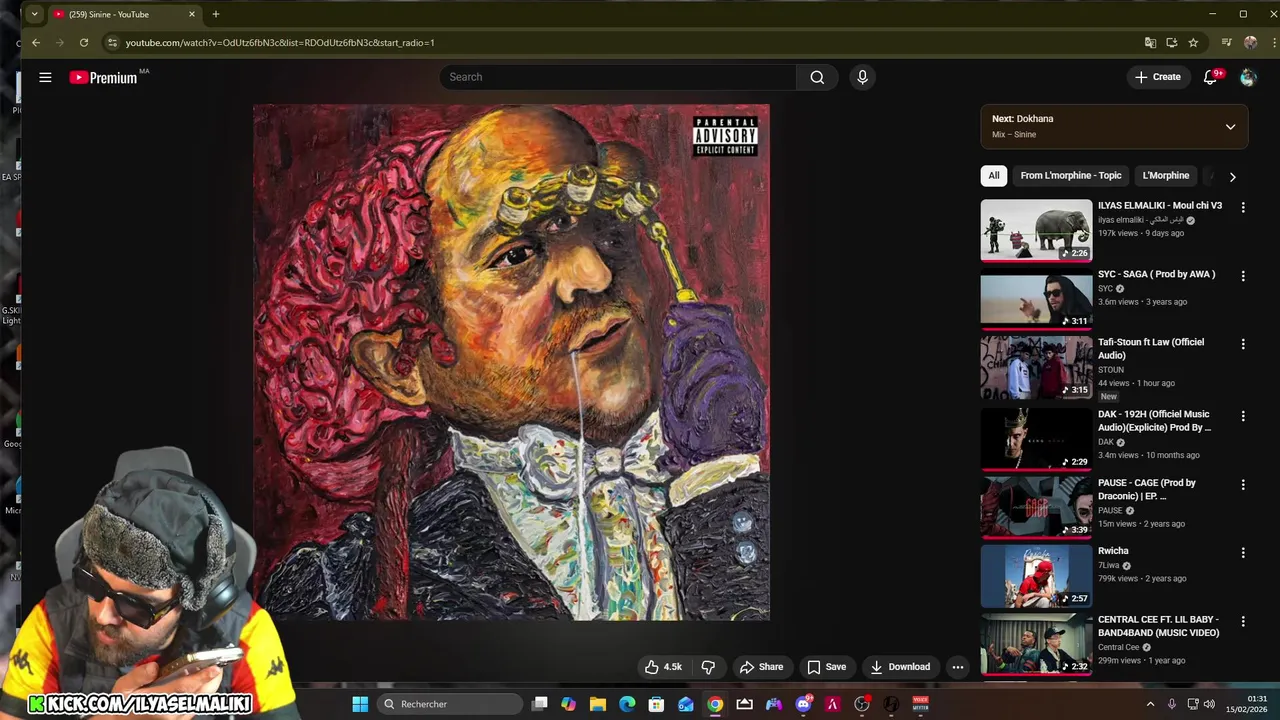Open ILYAS ELMALIKI Moul chi V3 thumbnail
The width and height of the screenshot is (1280, 720).
(x=1036, y=230)
